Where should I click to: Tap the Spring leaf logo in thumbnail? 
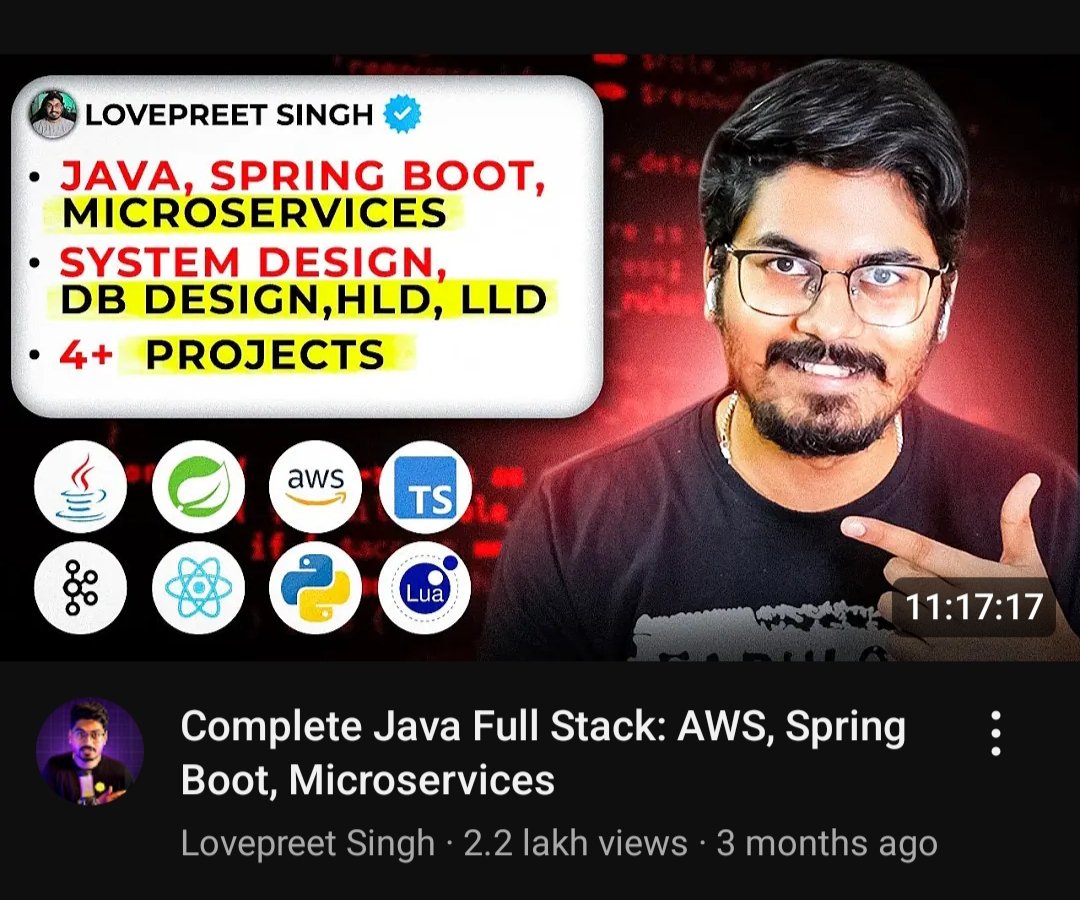(x=198, y=487)
